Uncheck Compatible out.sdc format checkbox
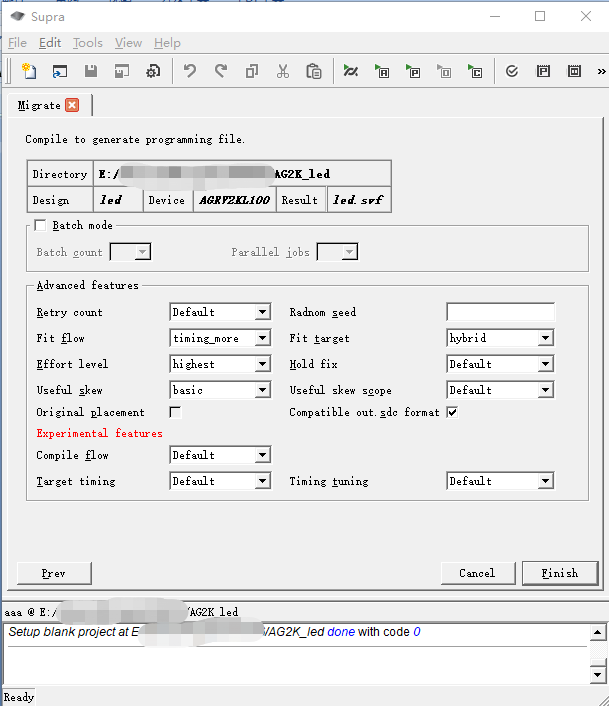Image resolution: width=609 pixels, height=706 pixels. (x=452, y=412)
